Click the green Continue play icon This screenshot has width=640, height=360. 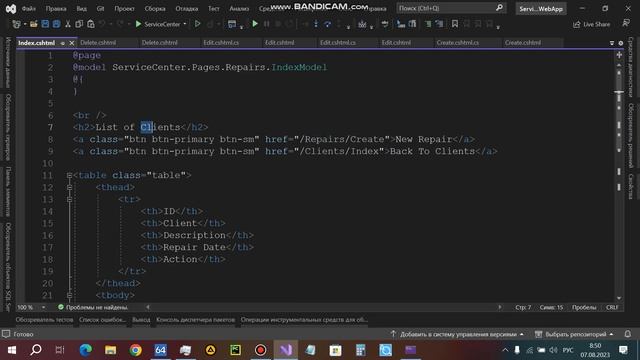click(x=255, y=24)
